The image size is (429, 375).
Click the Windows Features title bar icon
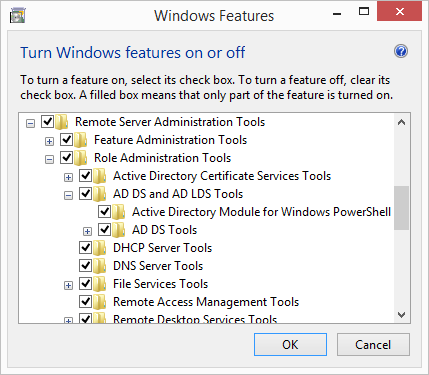tap(18, 16)
